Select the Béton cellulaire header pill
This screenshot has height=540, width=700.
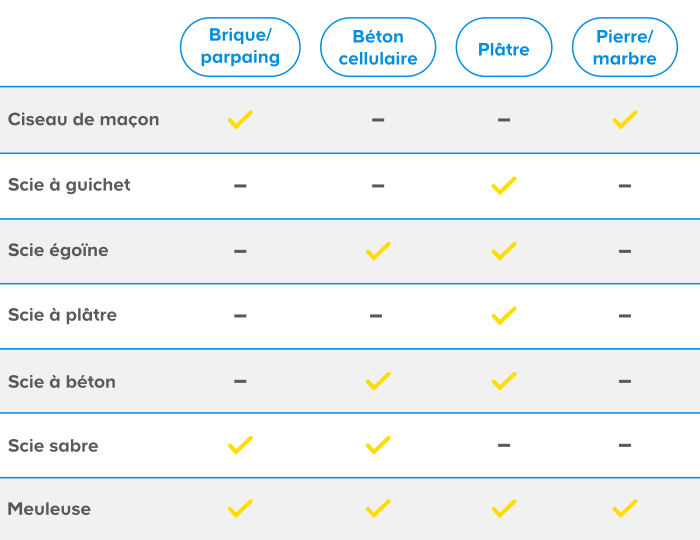[378, 47]
